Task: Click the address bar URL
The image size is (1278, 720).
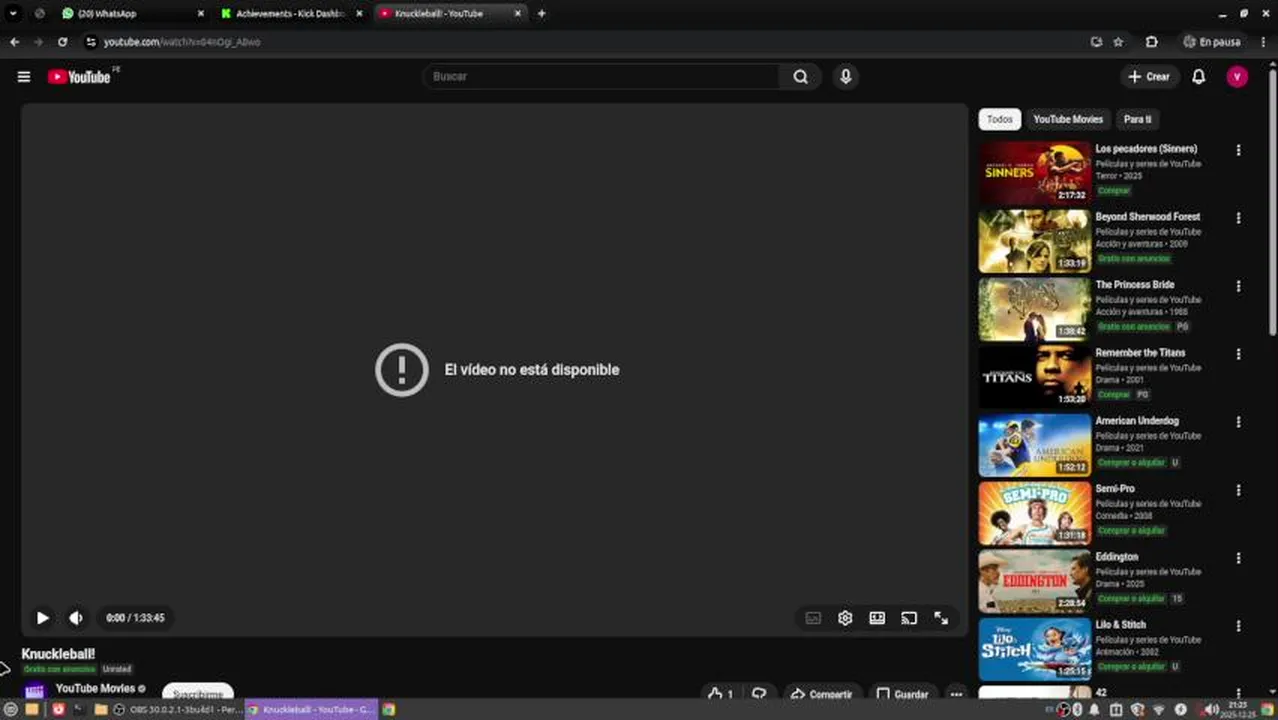Action: 182,42
